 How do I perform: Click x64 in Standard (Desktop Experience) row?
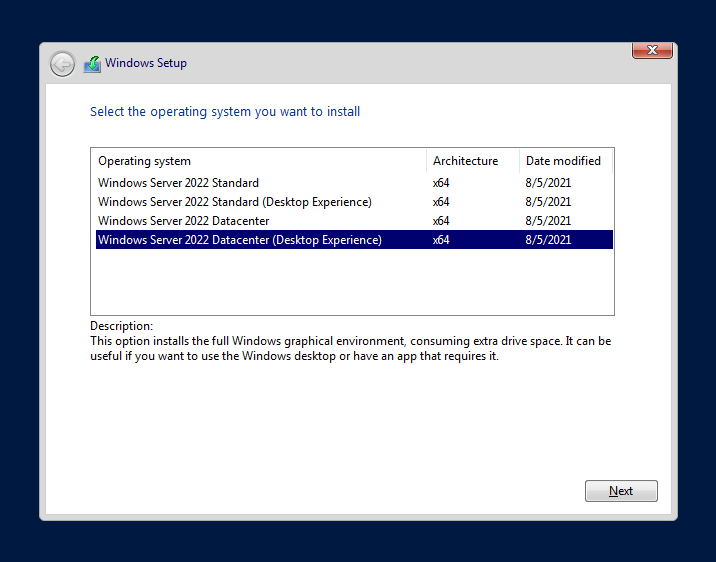(441, 202)
